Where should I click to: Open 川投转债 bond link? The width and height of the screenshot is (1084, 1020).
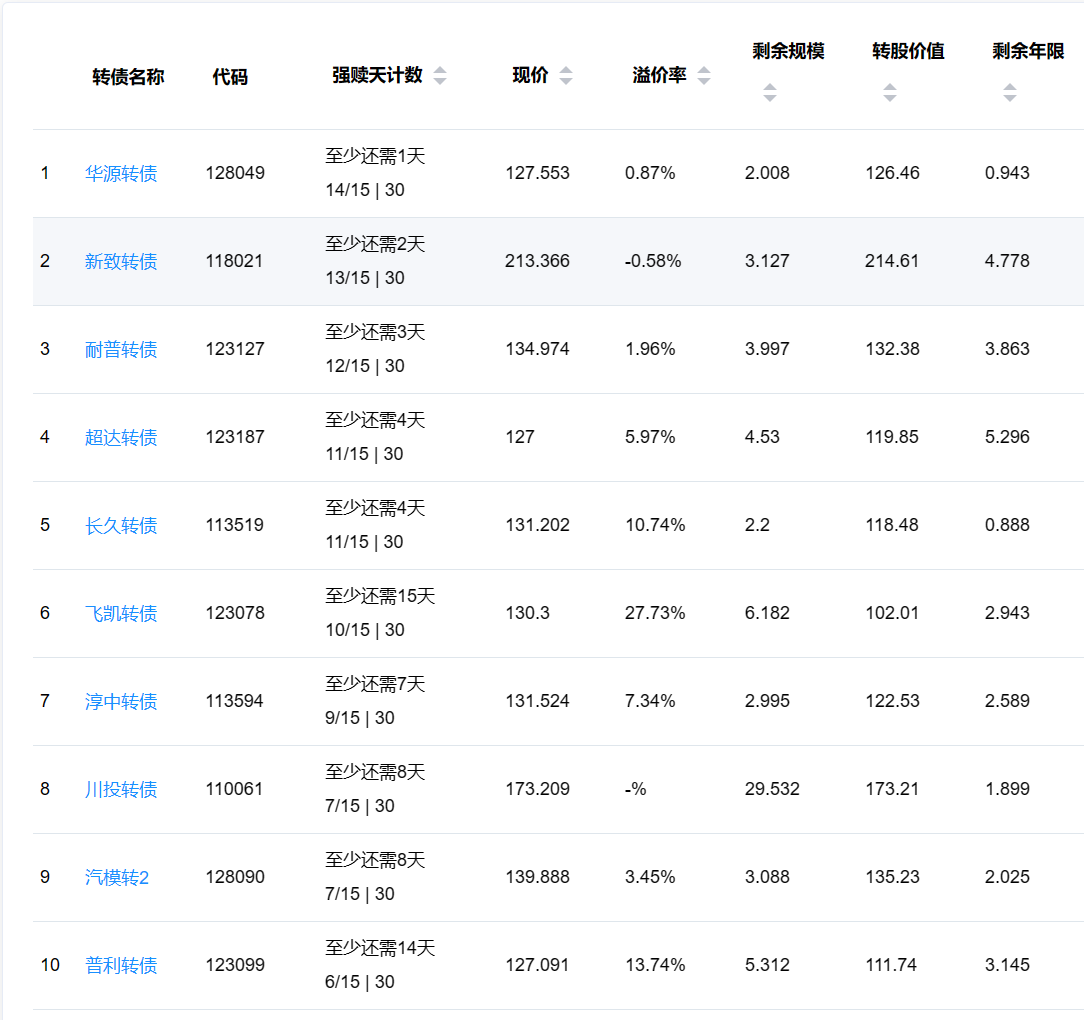click(x=121, y=790)
